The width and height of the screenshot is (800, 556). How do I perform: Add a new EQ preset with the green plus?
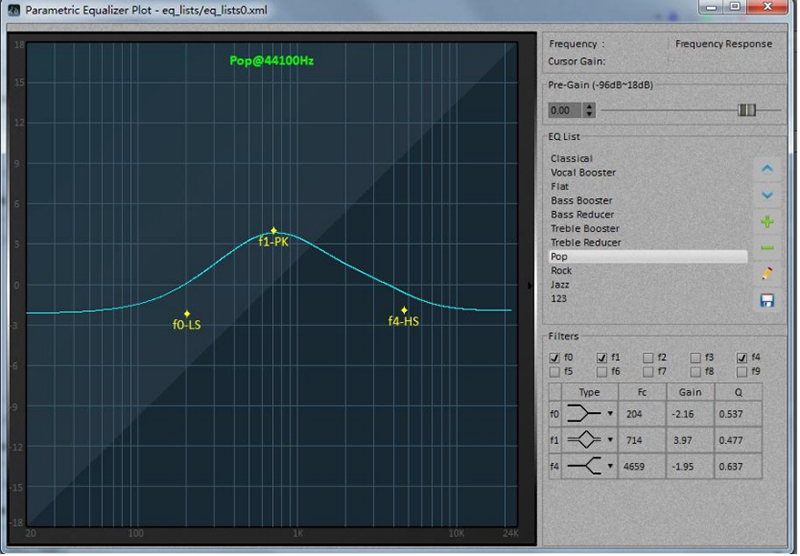point(767,222)
